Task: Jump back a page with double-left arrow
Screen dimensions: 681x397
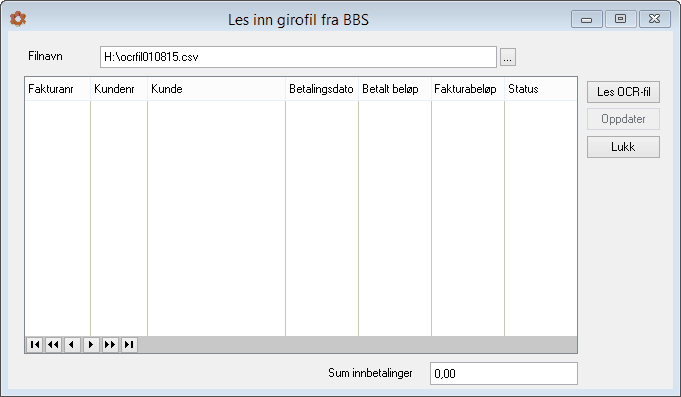Action: point(53,345)
